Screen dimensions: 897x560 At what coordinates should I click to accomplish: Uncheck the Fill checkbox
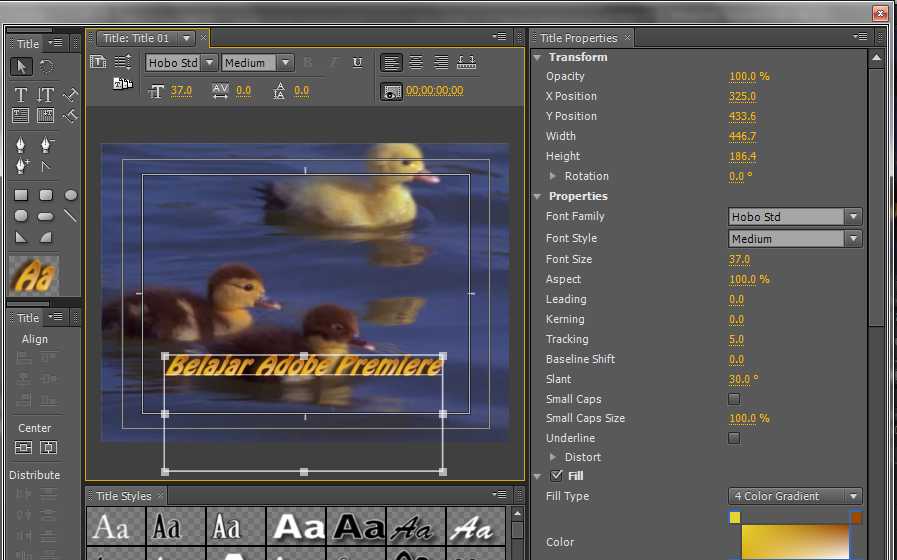pyautogui.click(x=556, y=476)
